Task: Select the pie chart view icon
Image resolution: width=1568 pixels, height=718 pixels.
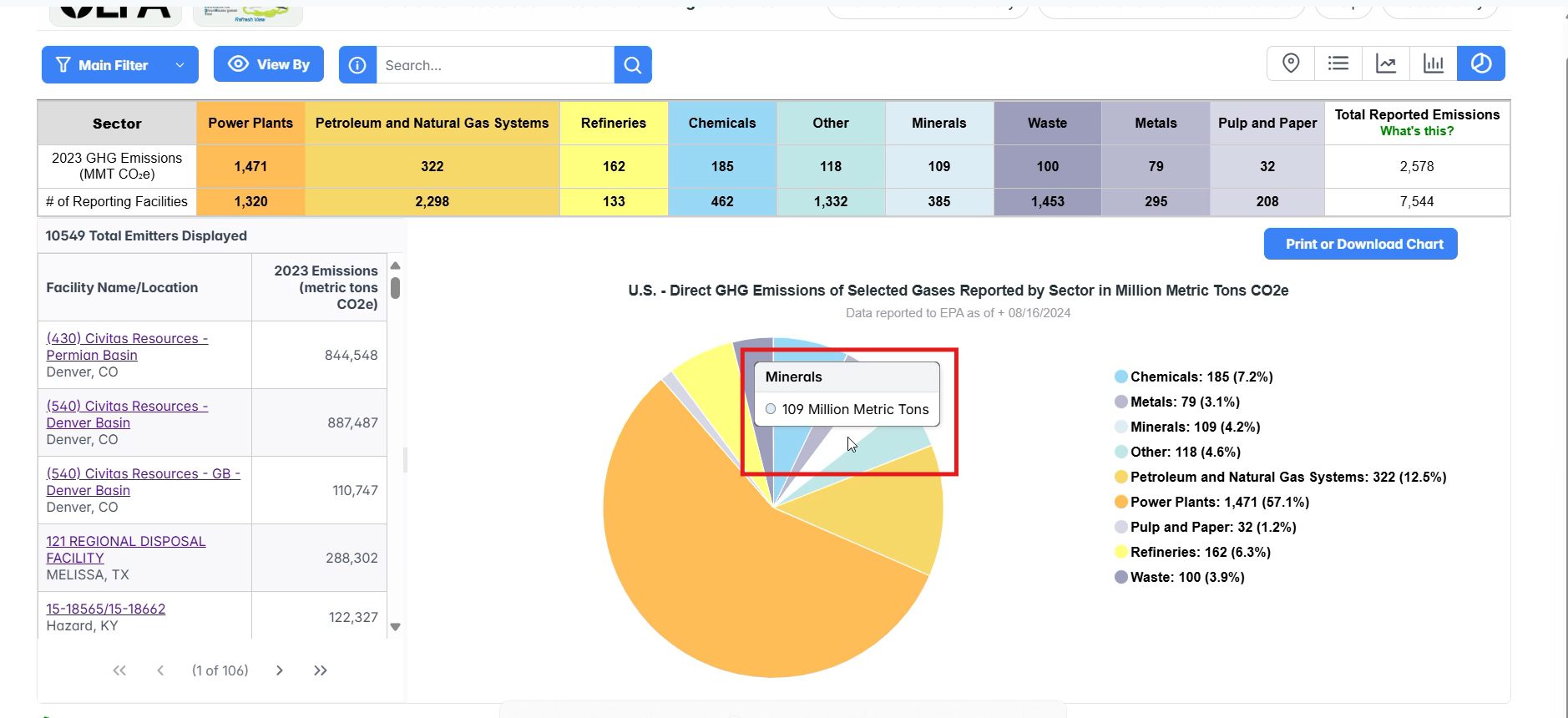Action: pos(1481,63)
